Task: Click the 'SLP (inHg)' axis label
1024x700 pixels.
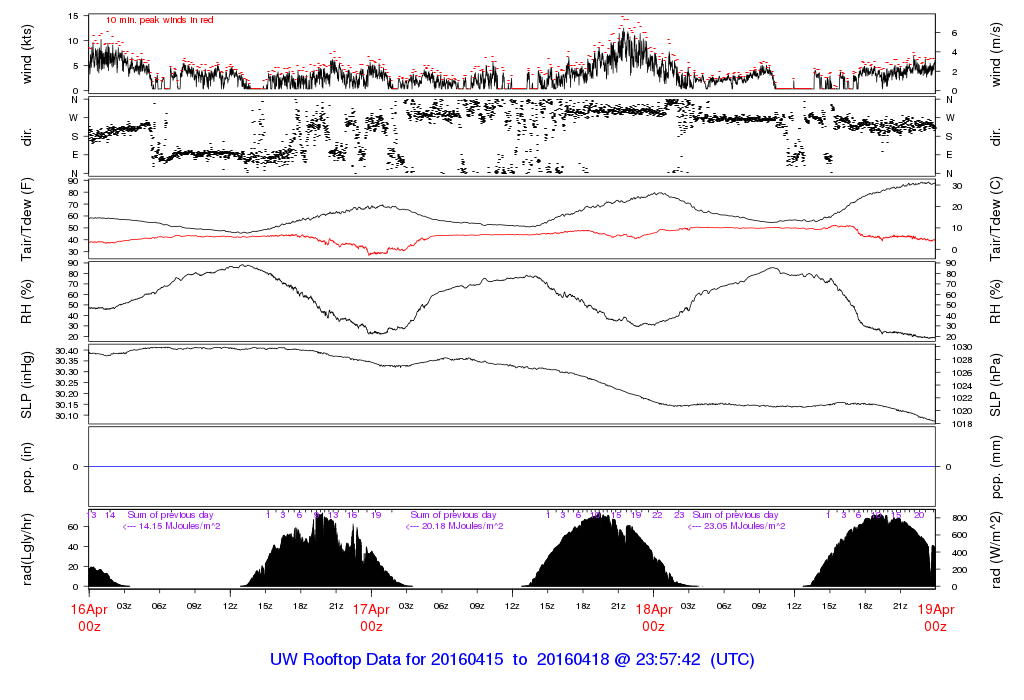Action: click(28, 385)
